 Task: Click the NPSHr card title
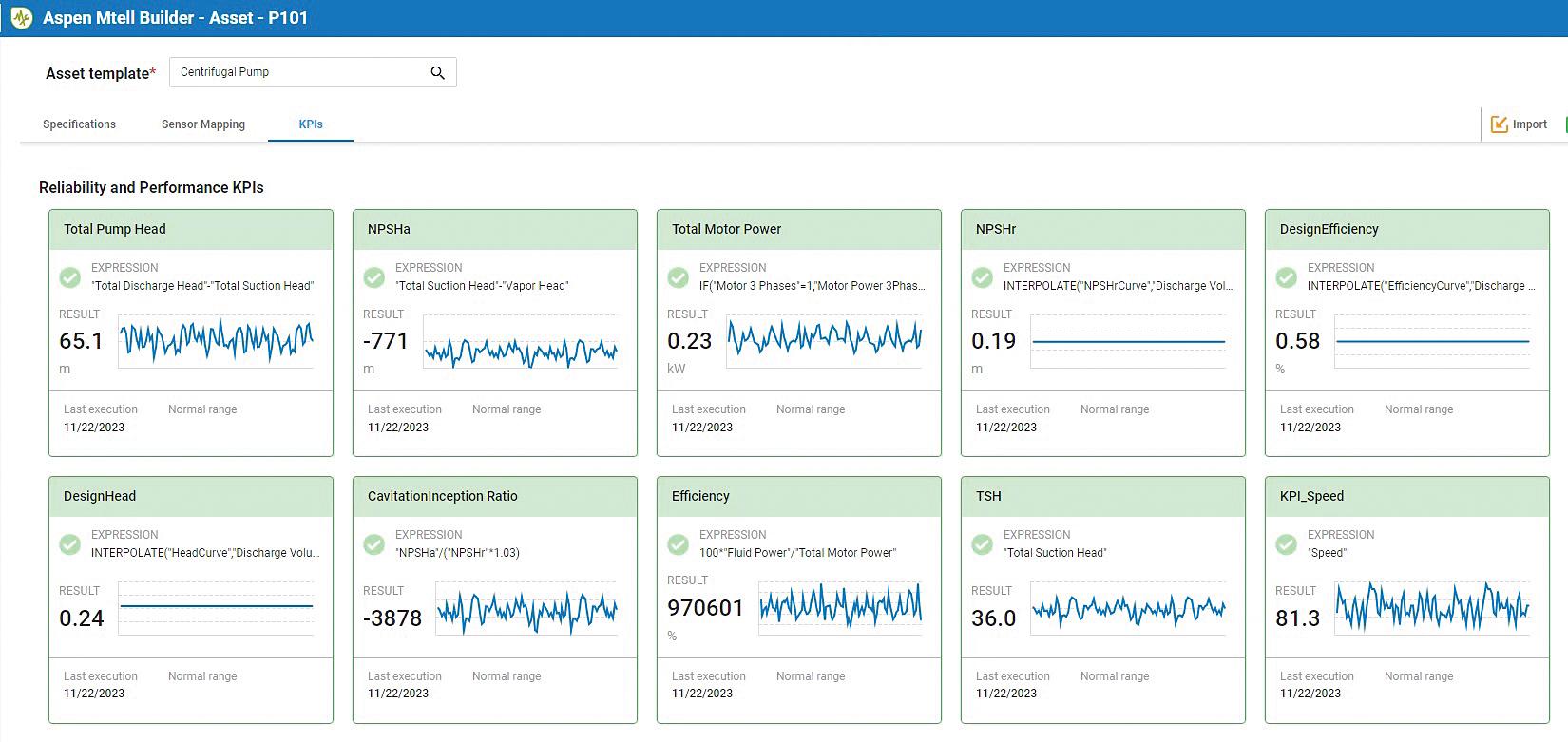(x=996, y=229)
